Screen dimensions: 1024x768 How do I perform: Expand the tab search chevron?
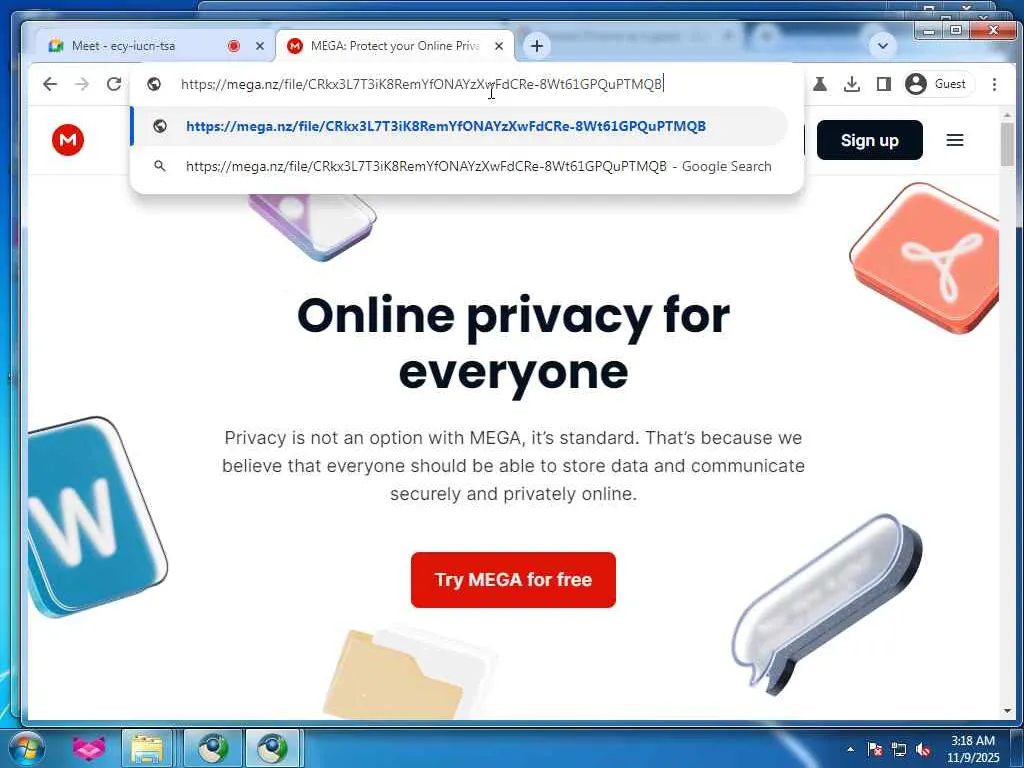(x=882, y=46)
